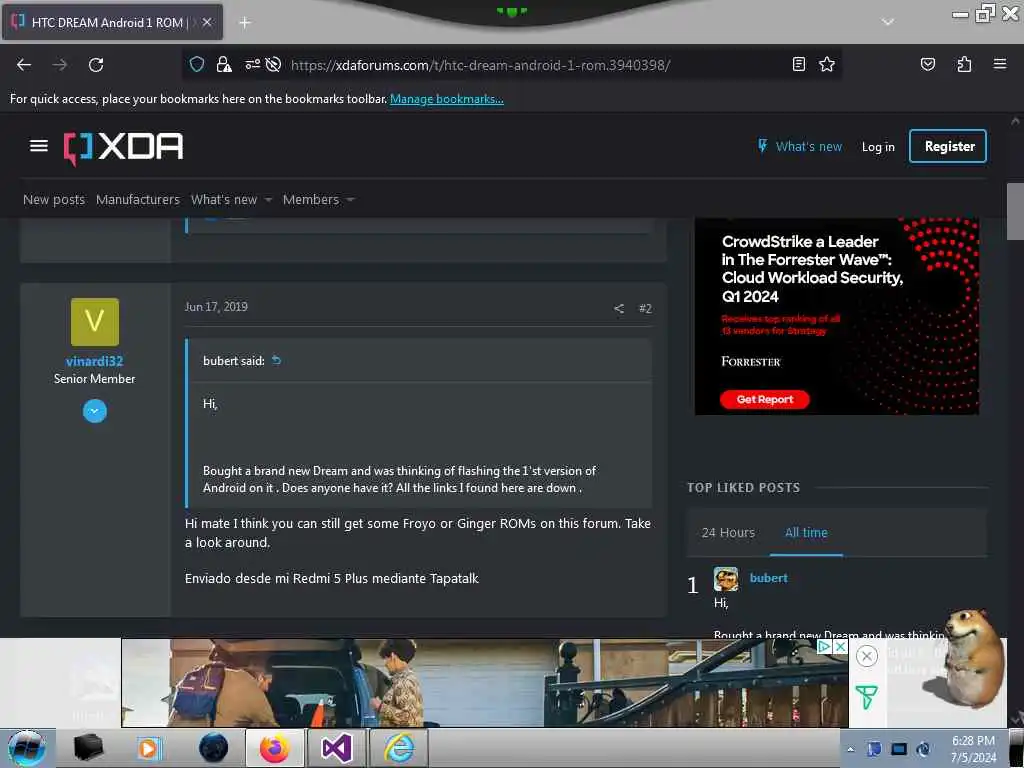The image size is (1024, 768).
Task: Click the site security lock icon
Action: click(224, 64)
